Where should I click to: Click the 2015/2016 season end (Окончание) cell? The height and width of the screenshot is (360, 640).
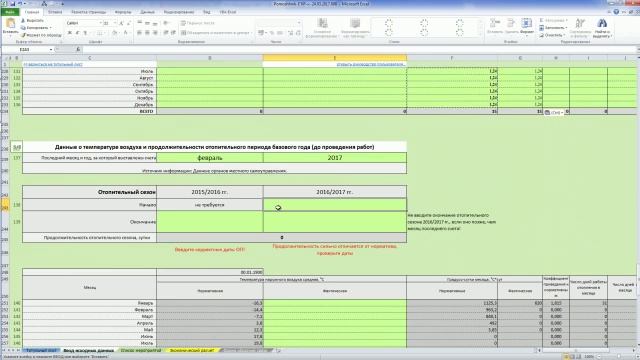click(210, 222)
